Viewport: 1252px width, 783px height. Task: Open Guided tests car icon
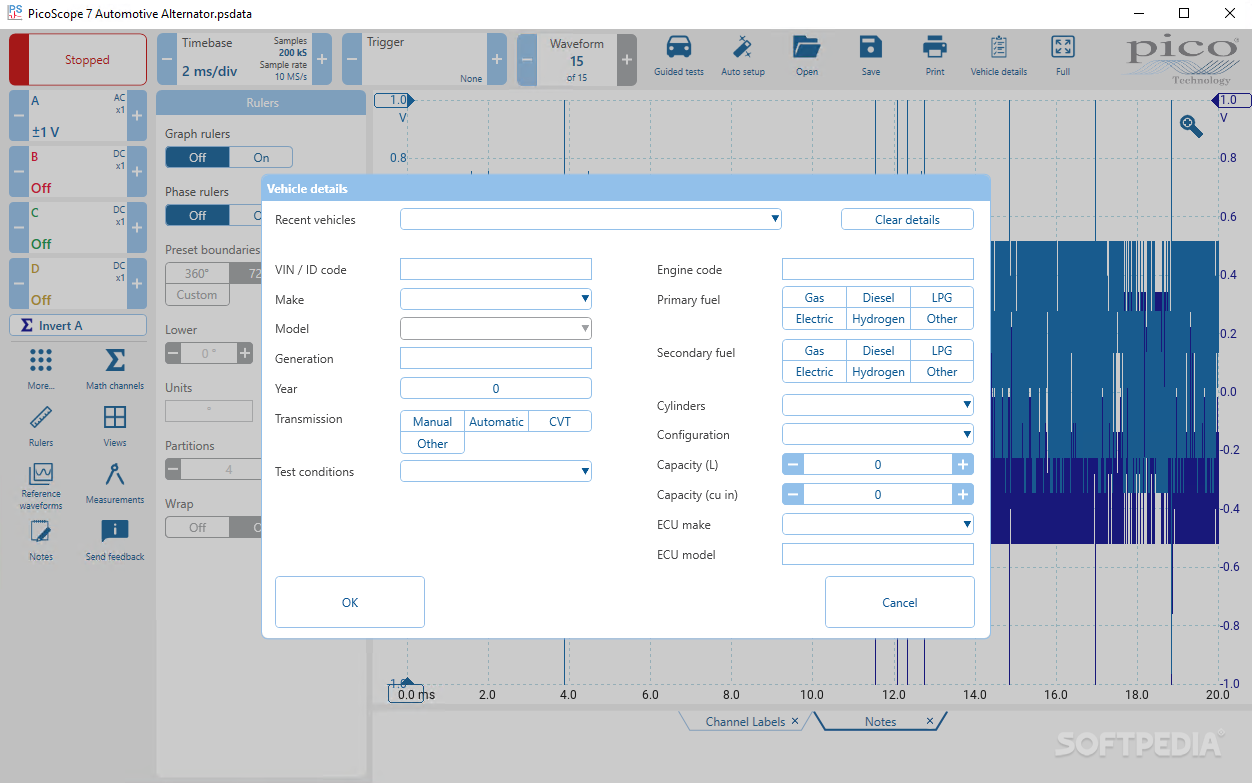[x=678, y=47]
